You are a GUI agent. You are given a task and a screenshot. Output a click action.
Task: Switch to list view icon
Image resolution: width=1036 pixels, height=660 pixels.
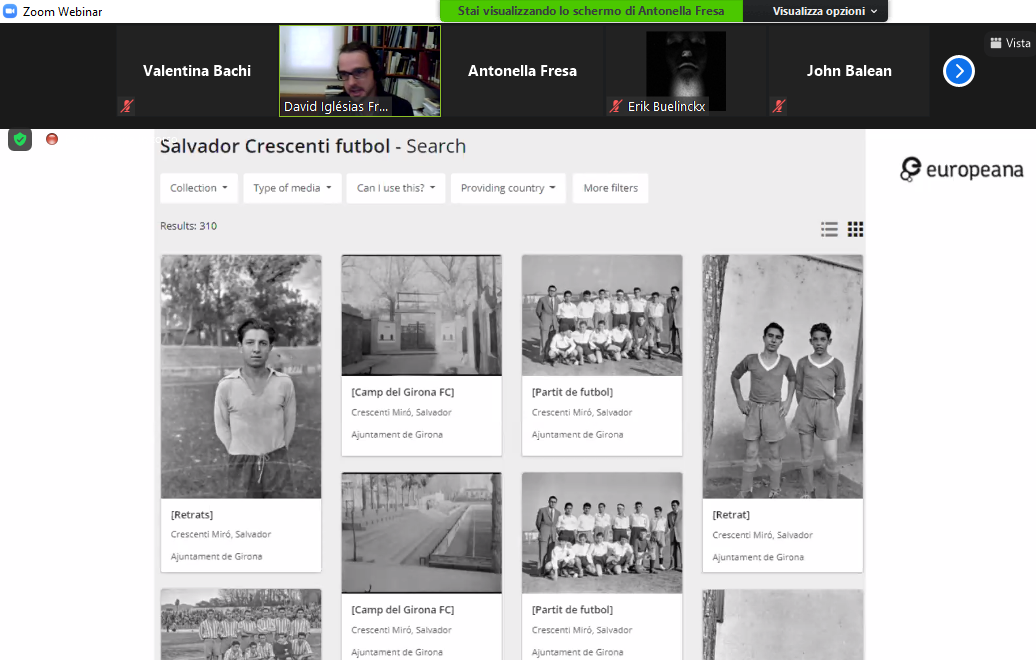coord(829,229)
